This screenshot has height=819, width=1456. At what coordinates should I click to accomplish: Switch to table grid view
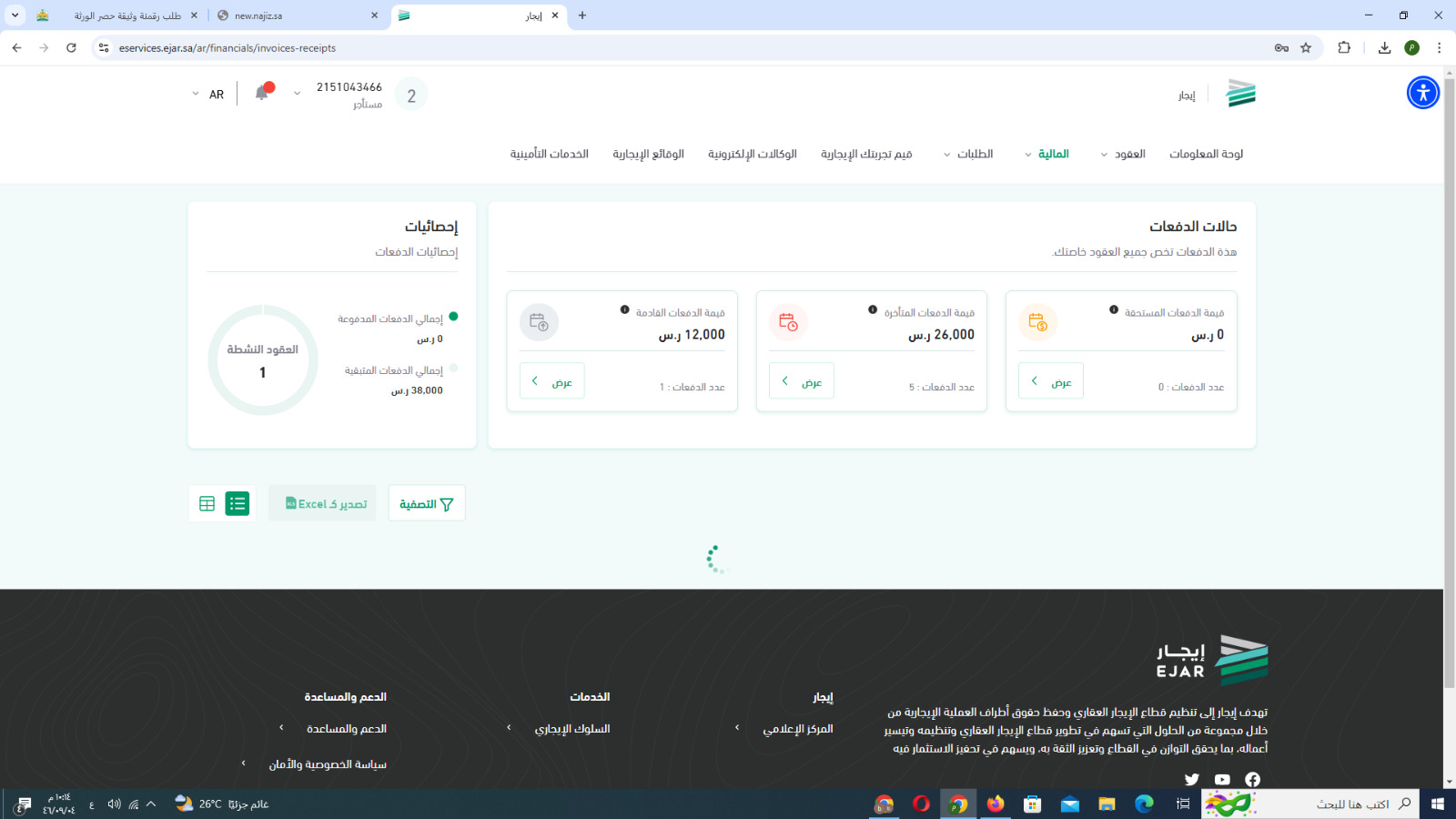(207, 503)
